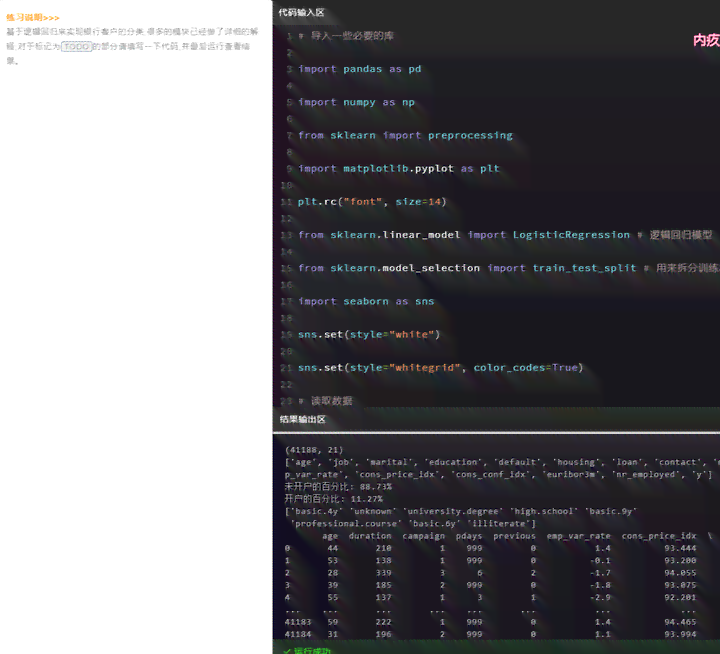Viewport: 720px width, 654px height.
Task: Click code line 'import pandas as pd'
Action: (360, 69)
